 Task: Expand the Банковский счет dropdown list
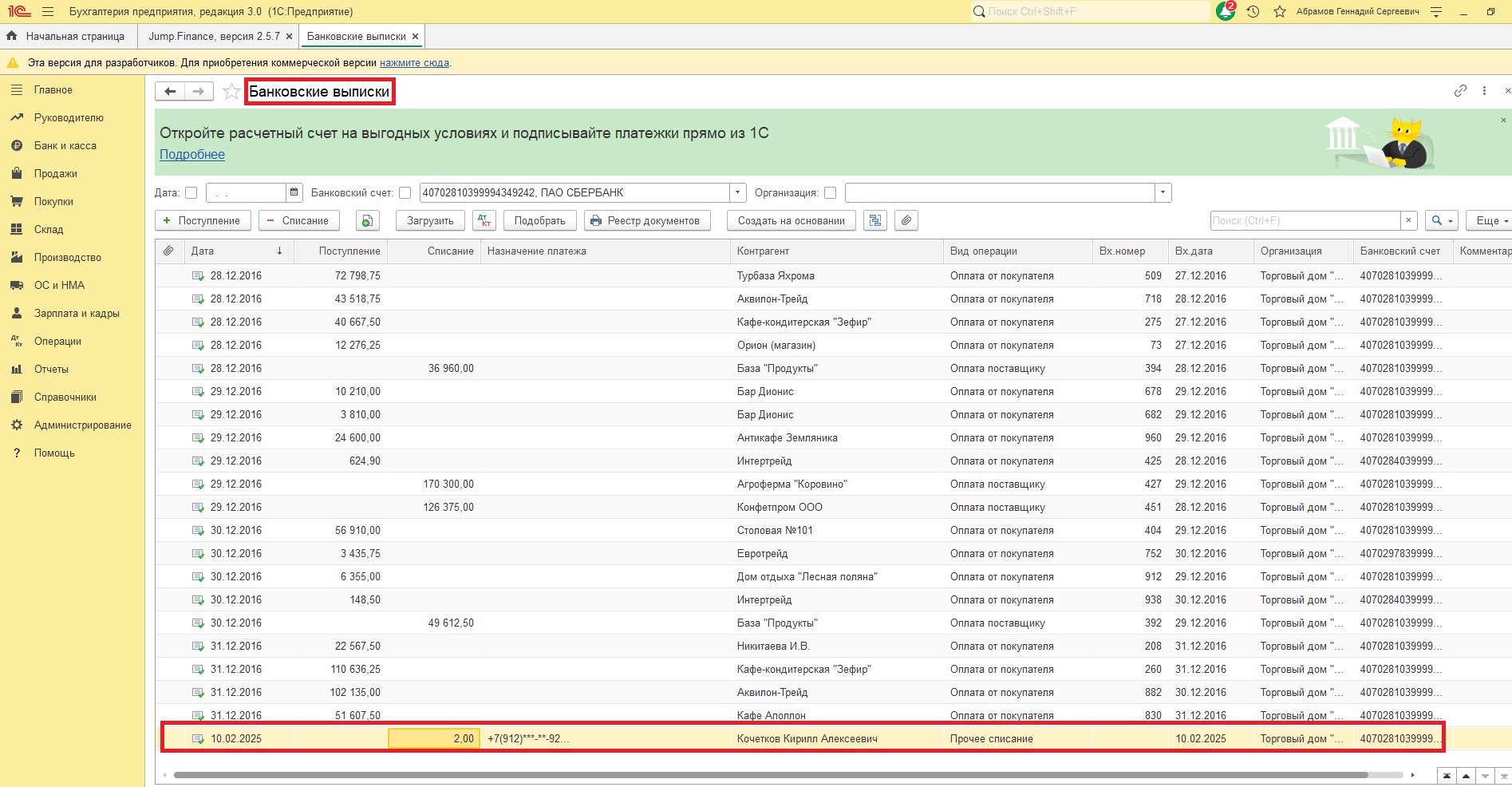(738, 192)
